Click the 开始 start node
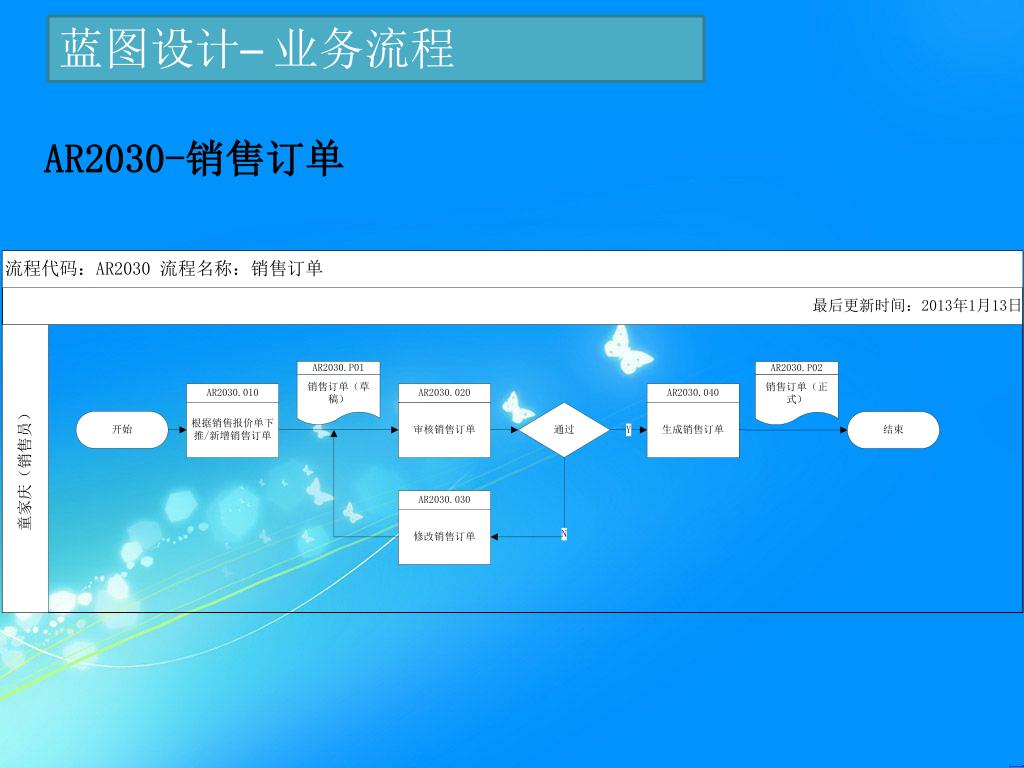Viewport: 1024px width, 768px height. [x=122, y=430]
